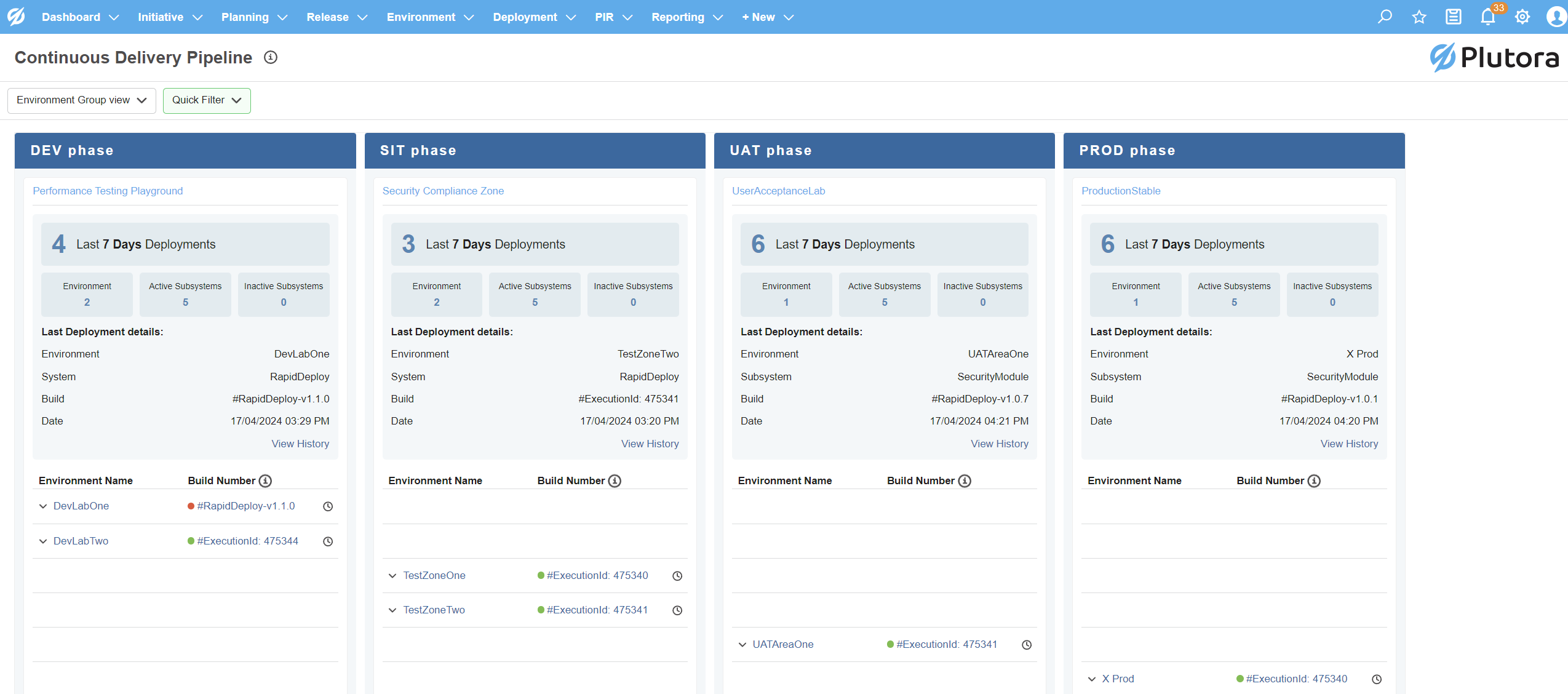Open the Security Compliance Zone link
1568x694 pixels.
pos(443,191)
